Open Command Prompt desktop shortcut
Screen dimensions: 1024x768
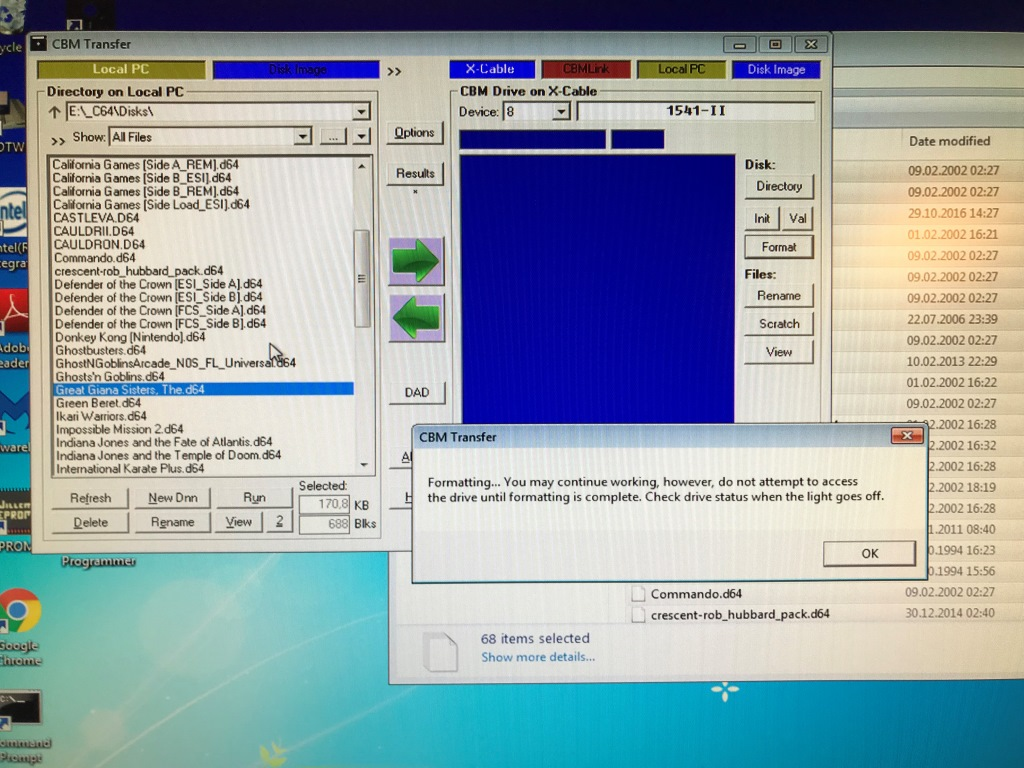click(x=20, y=710)
